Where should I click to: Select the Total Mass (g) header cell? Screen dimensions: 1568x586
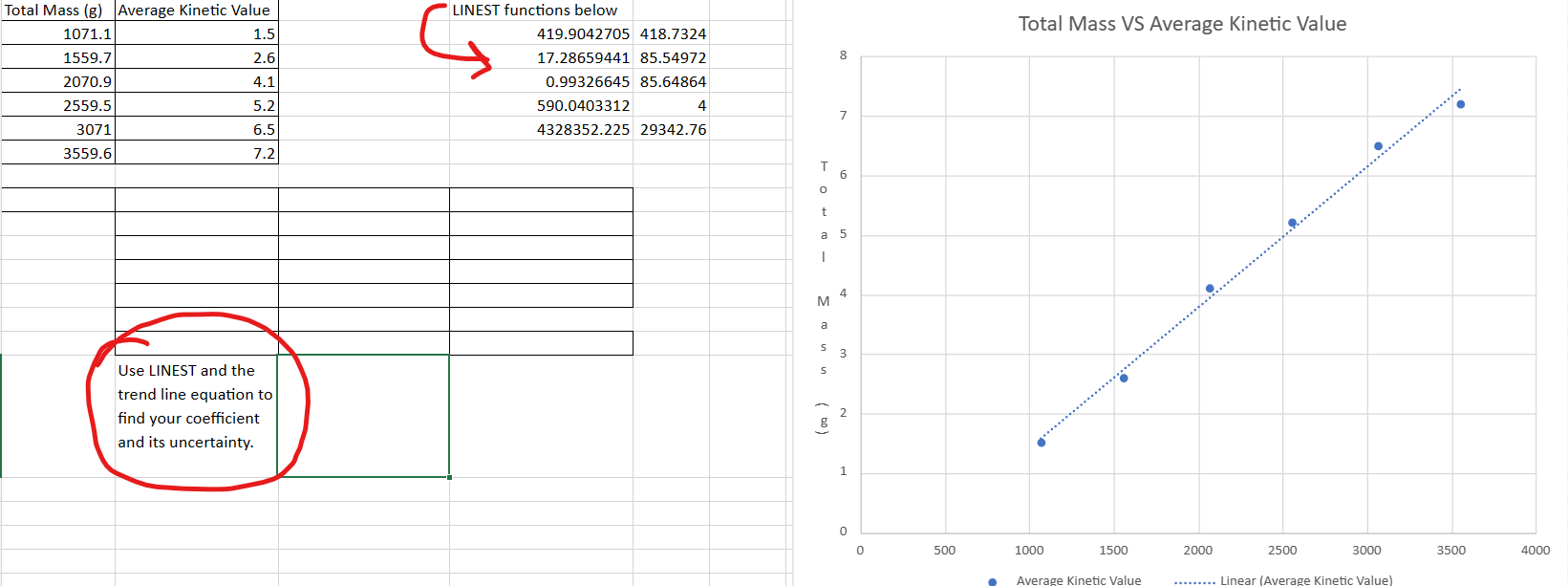coord(57,10)
